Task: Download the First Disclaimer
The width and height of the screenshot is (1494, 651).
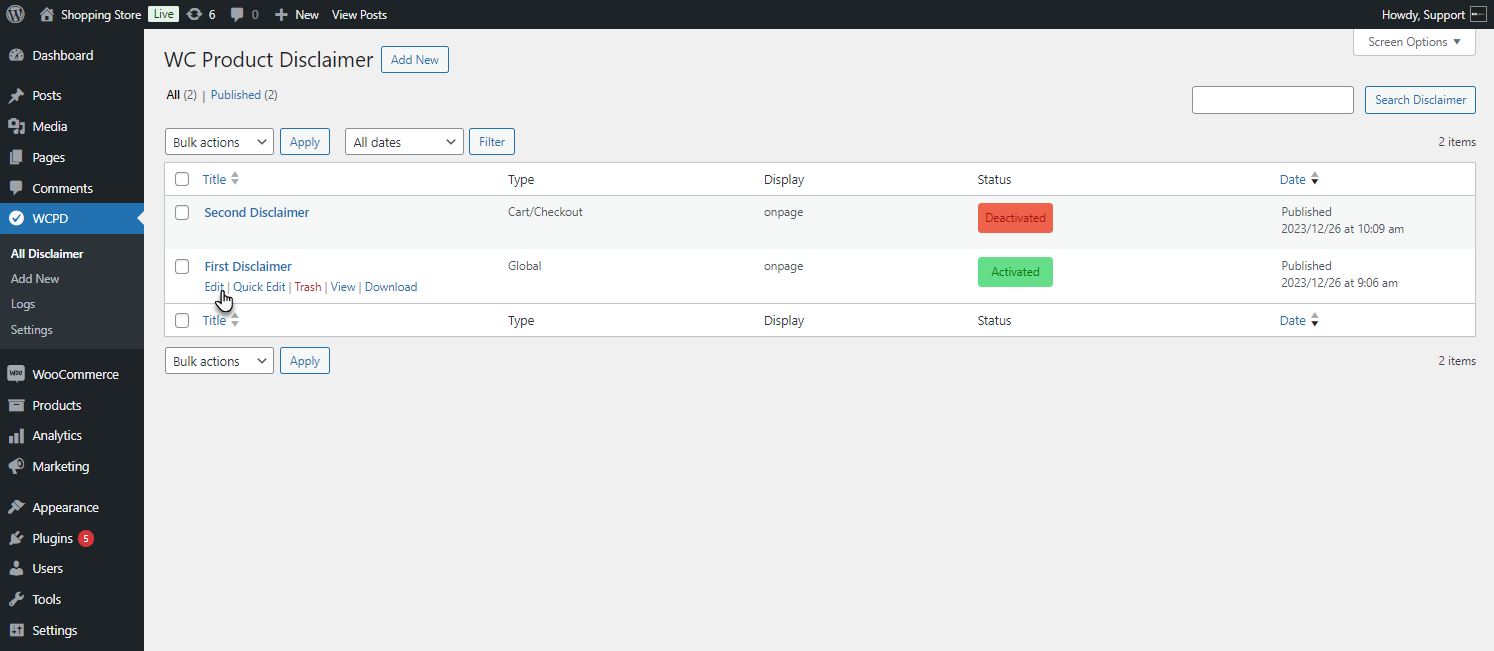Action: pos(391,287)
